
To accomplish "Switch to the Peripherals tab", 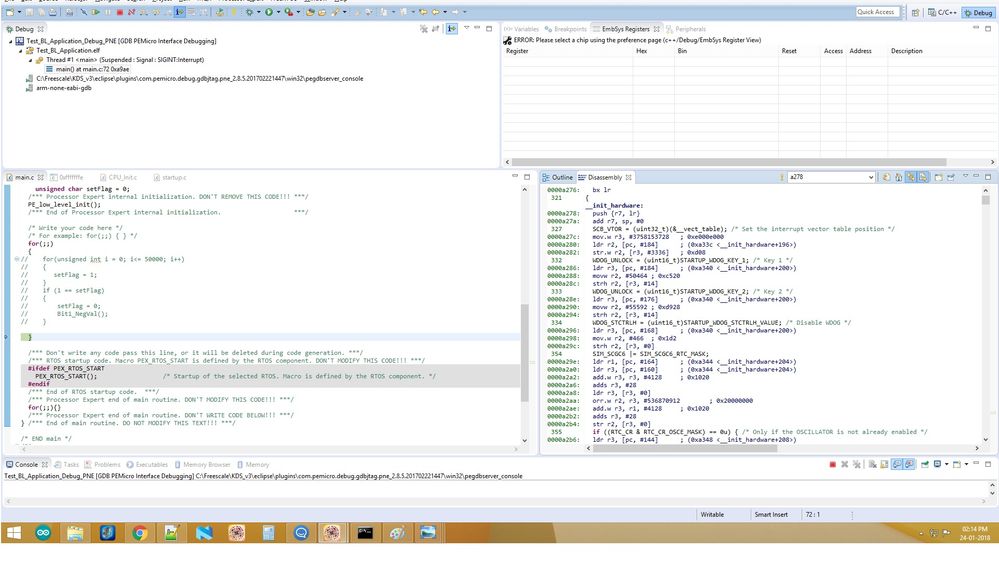I will (x=686, y=29).
